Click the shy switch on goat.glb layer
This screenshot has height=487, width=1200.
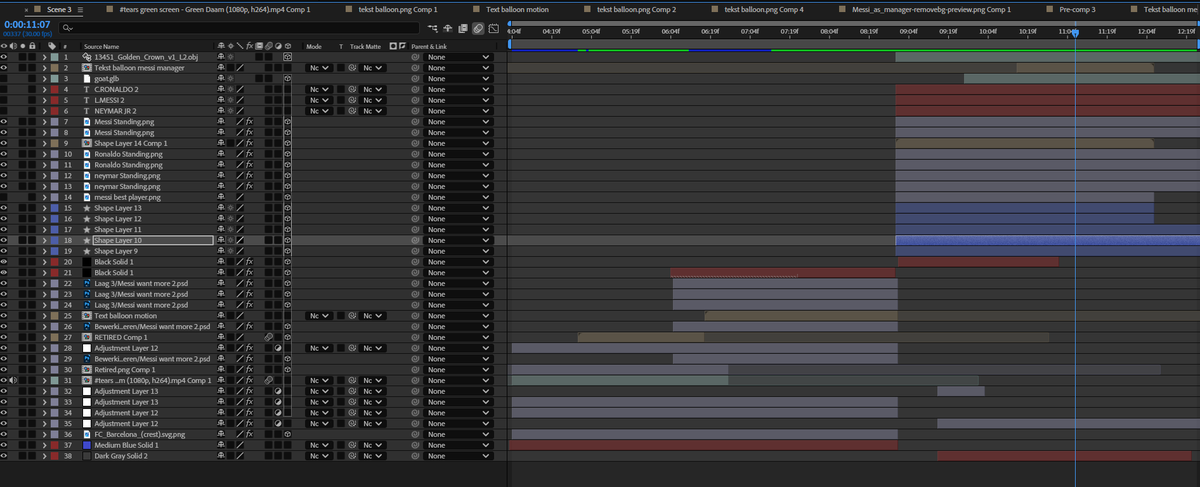(x=222, y=78)
